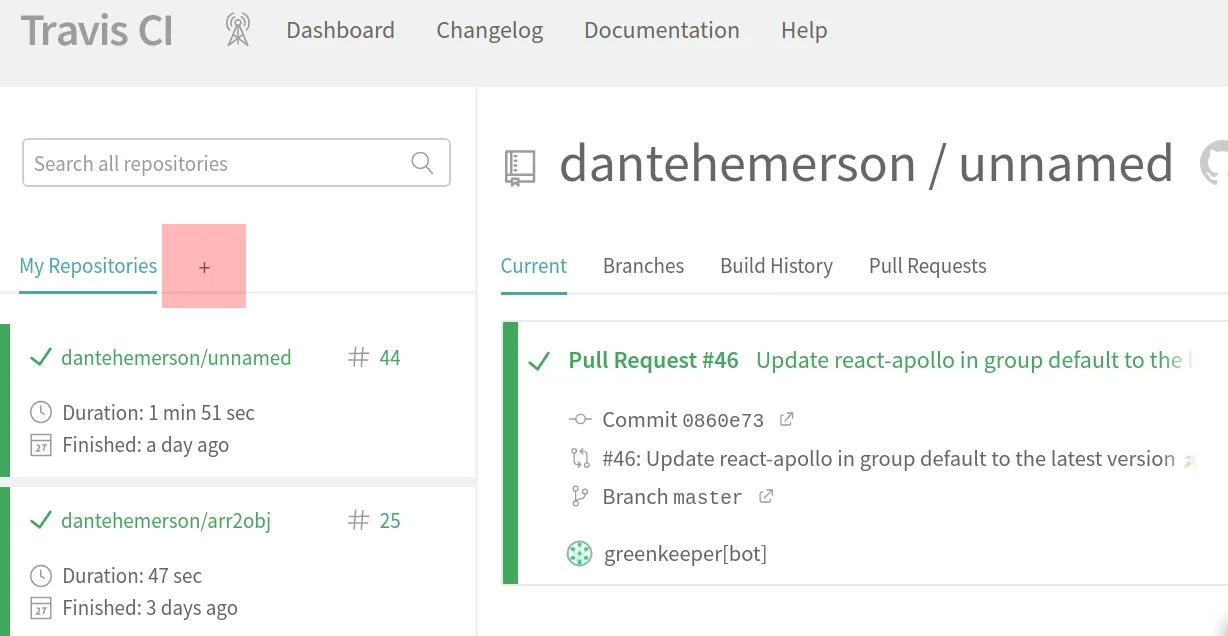This screenshot has height=636, width=1228.
Task: Click Update react-apollo in group default title
Action: [974, 361]
